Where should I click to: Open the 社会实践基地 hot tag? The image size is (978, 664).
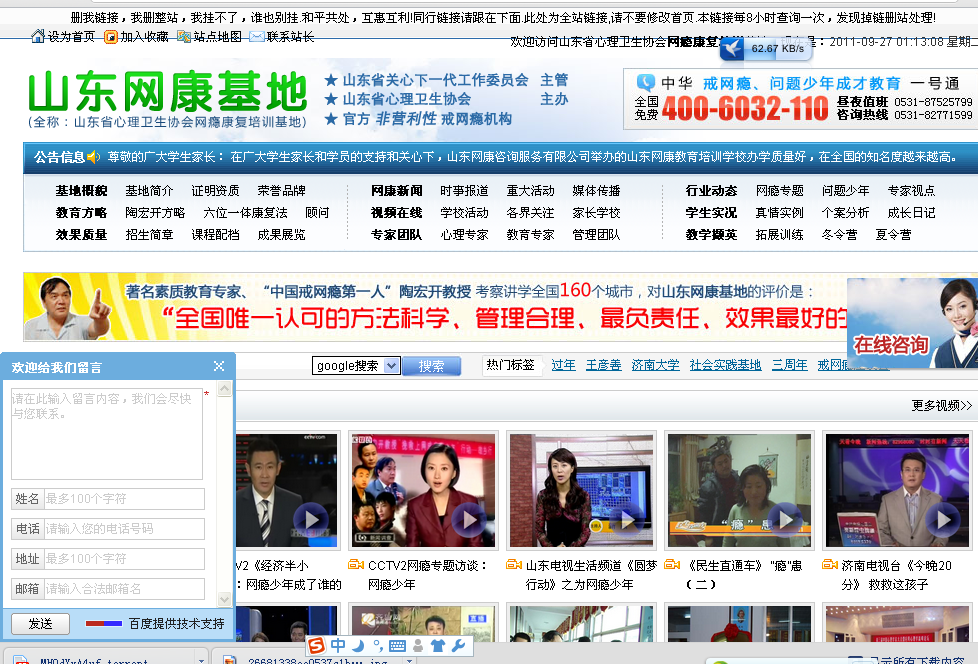click(x=725, y=365)
